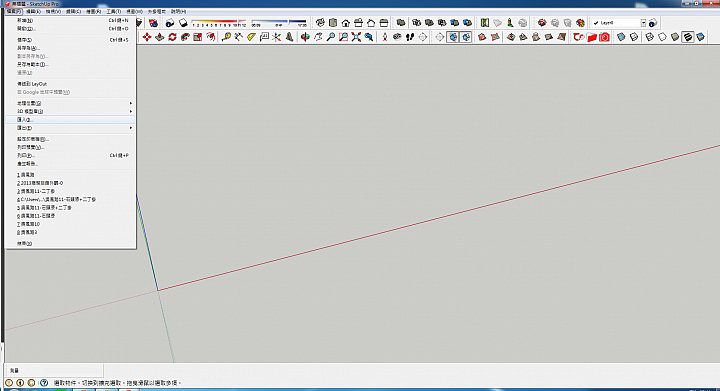Viewport: 720px width, 391px height.
Task: Open the Layer Manager icon beside layer dropdown
Action: 652,22
